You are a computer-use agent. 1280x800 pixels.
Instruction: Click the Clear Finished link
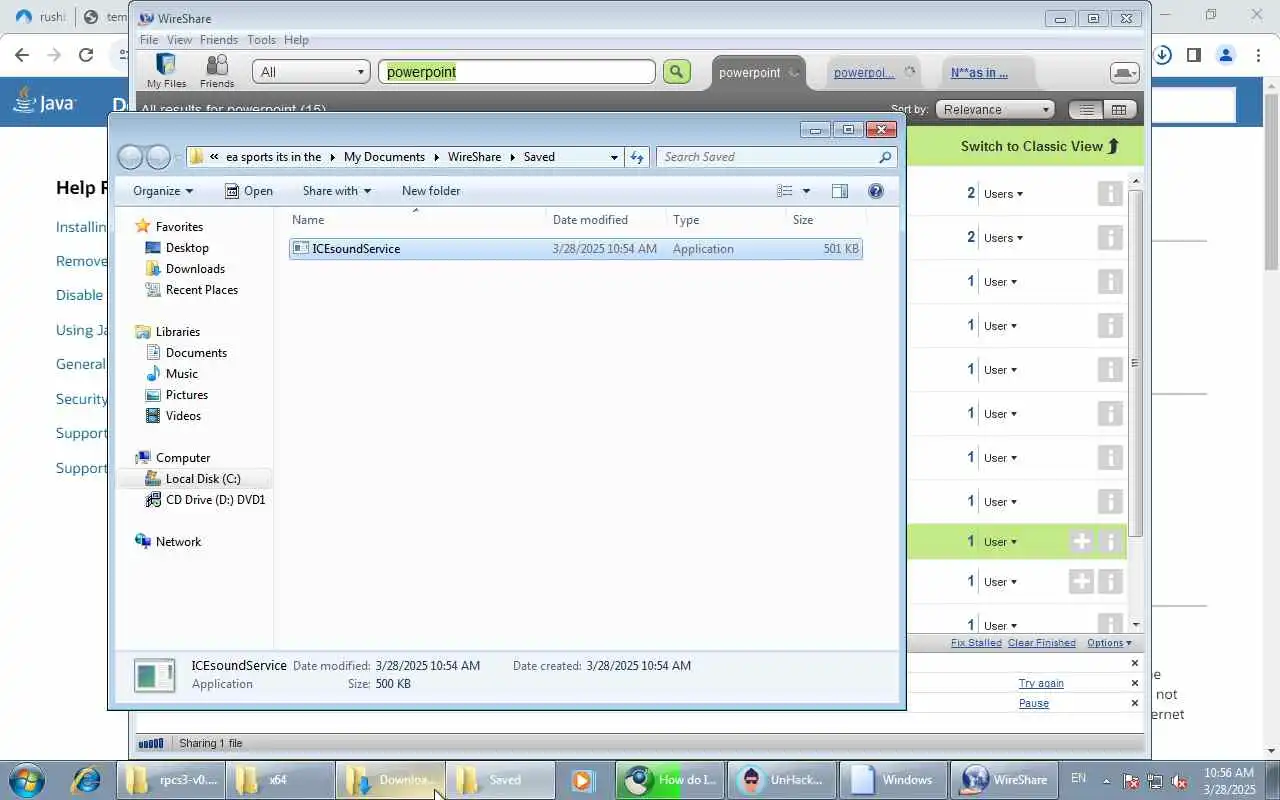(1042, 643)
